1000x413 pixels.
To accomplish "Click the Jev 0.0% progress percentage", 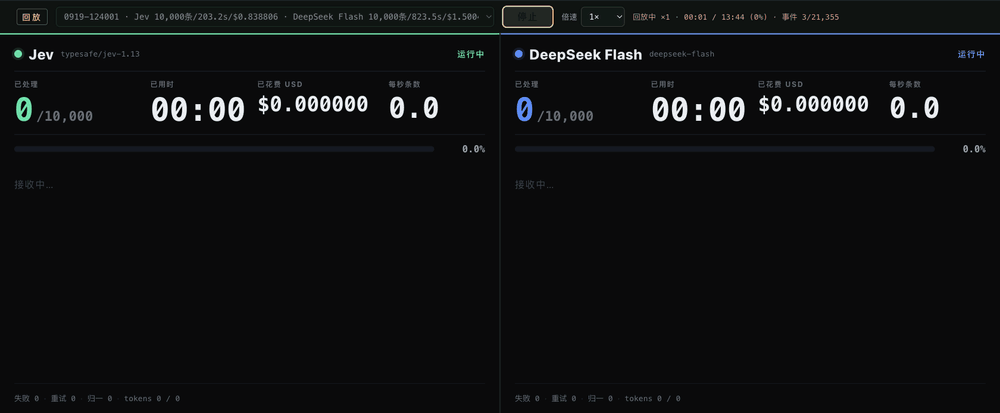I will (x=473, y=149).
